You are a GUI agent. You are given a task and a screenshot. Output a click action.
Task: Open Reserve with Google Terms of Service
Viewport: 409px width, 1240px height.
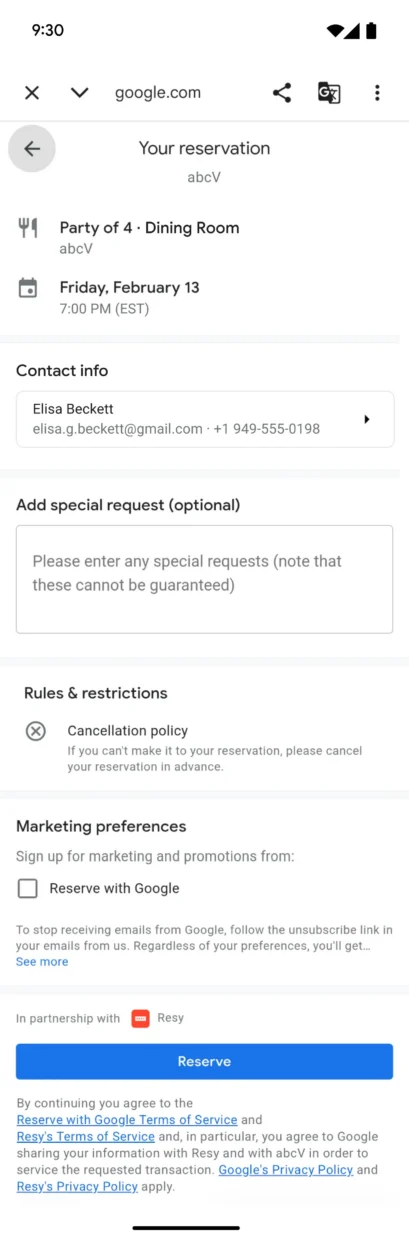click(x=127, y=1120)
